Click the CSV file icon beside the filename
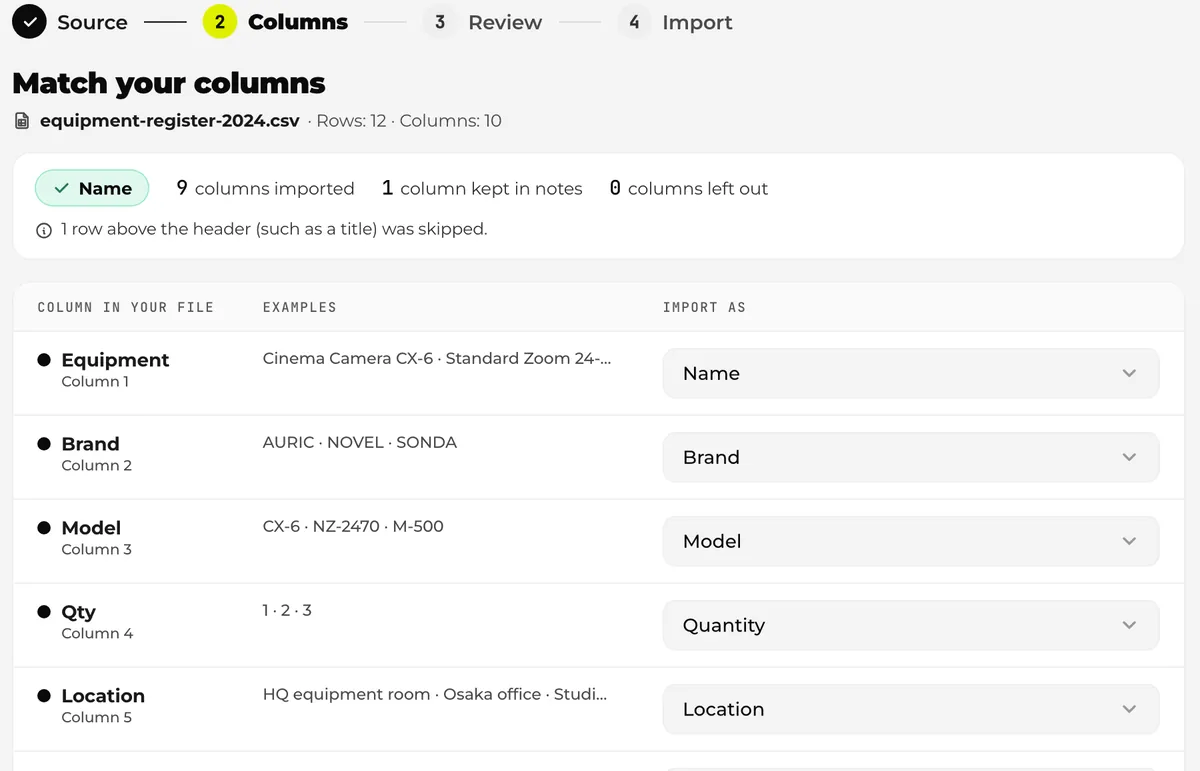Screen dimensions: 1200x771 [x=22, y=121]
